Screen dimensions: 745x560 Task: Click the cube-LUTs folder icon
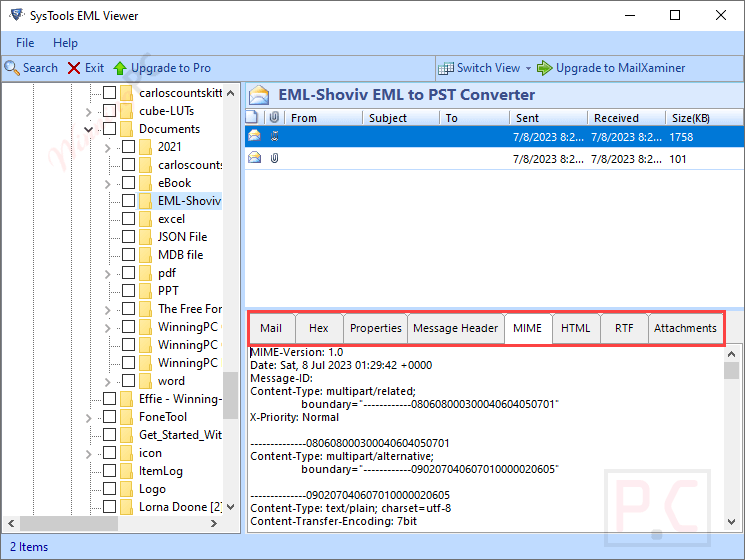click(126, 111)
